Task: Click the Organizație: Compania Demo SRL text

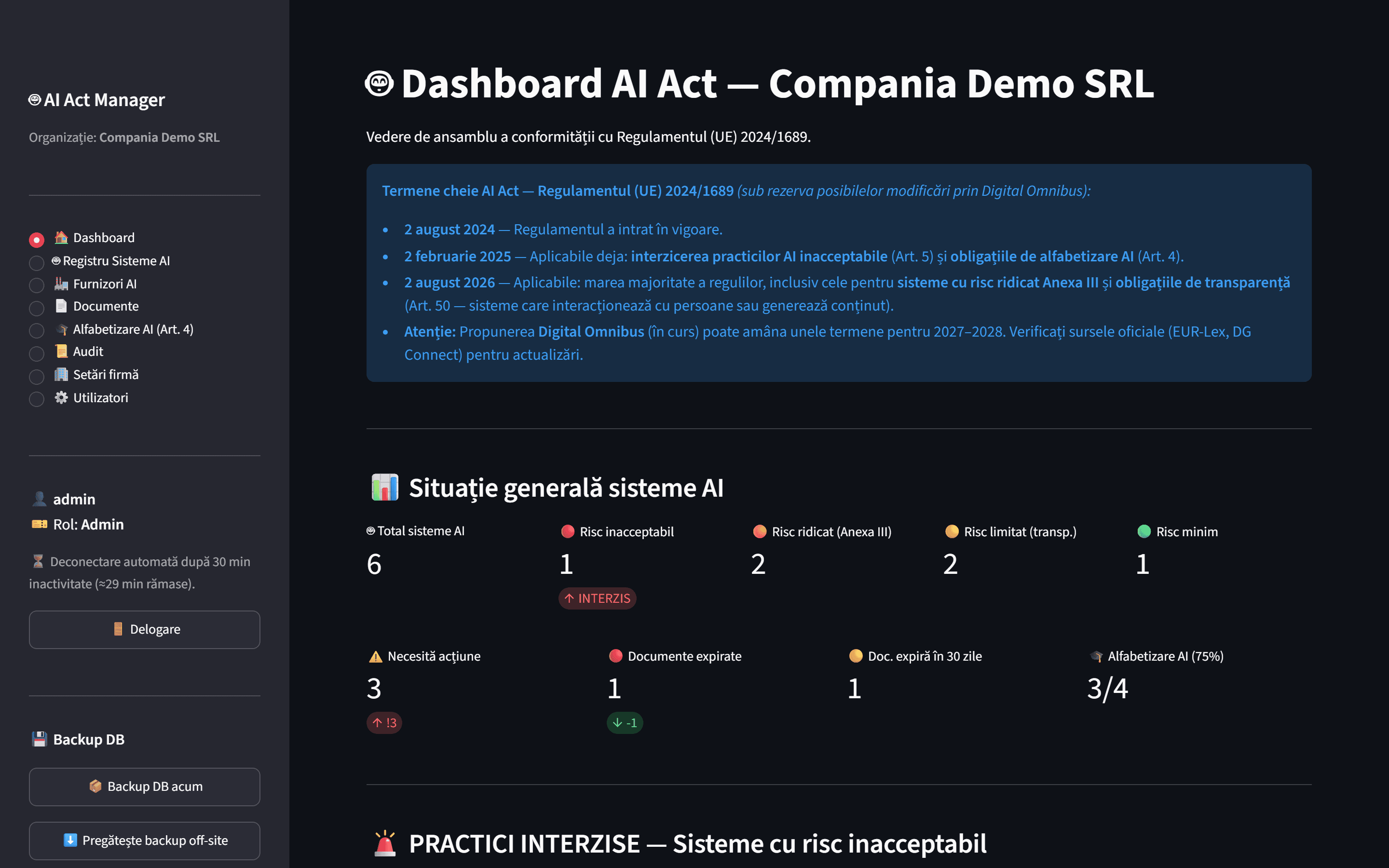Action: 124,137
